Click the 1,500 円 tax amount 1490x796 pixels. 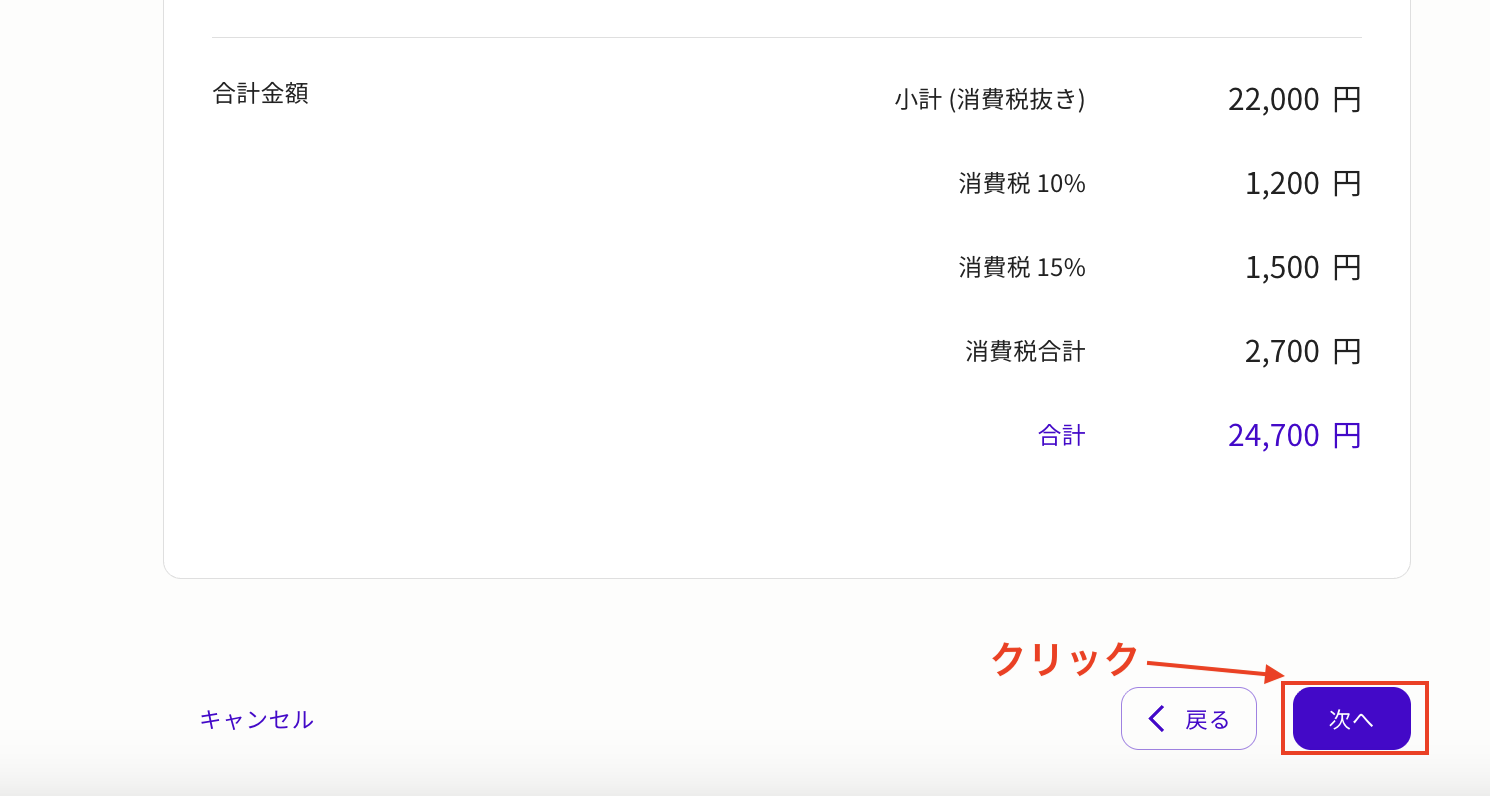1303,267
